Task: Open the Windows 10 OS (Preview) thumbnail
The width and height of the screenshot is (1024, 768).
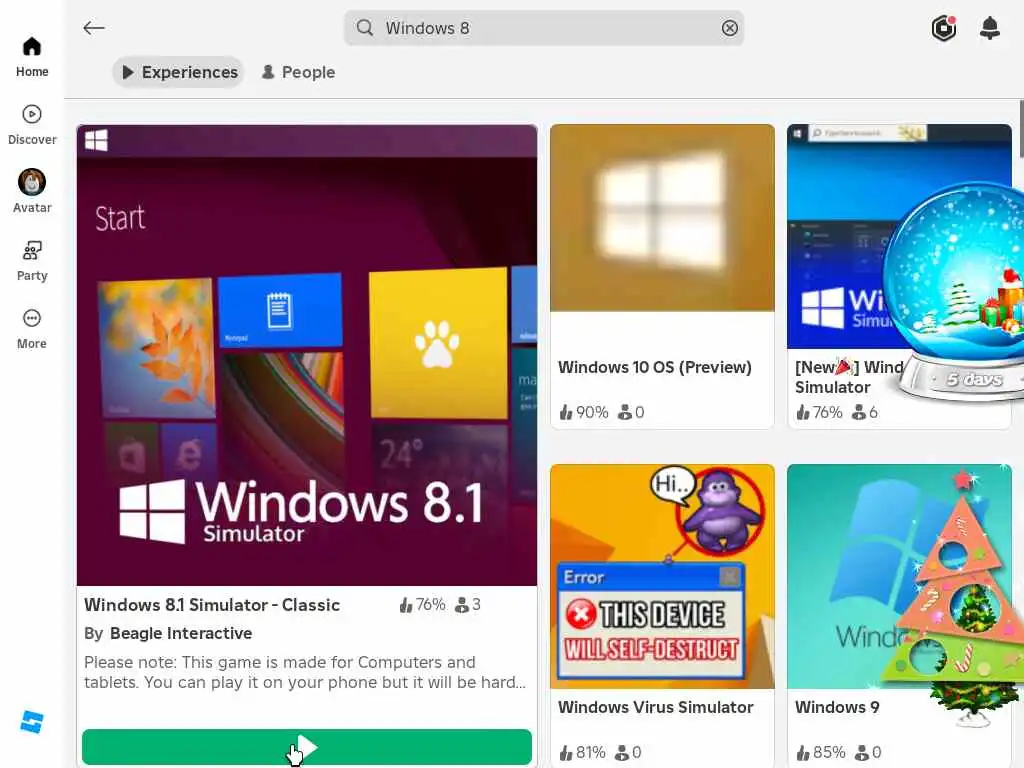Action: pos(662,218)
